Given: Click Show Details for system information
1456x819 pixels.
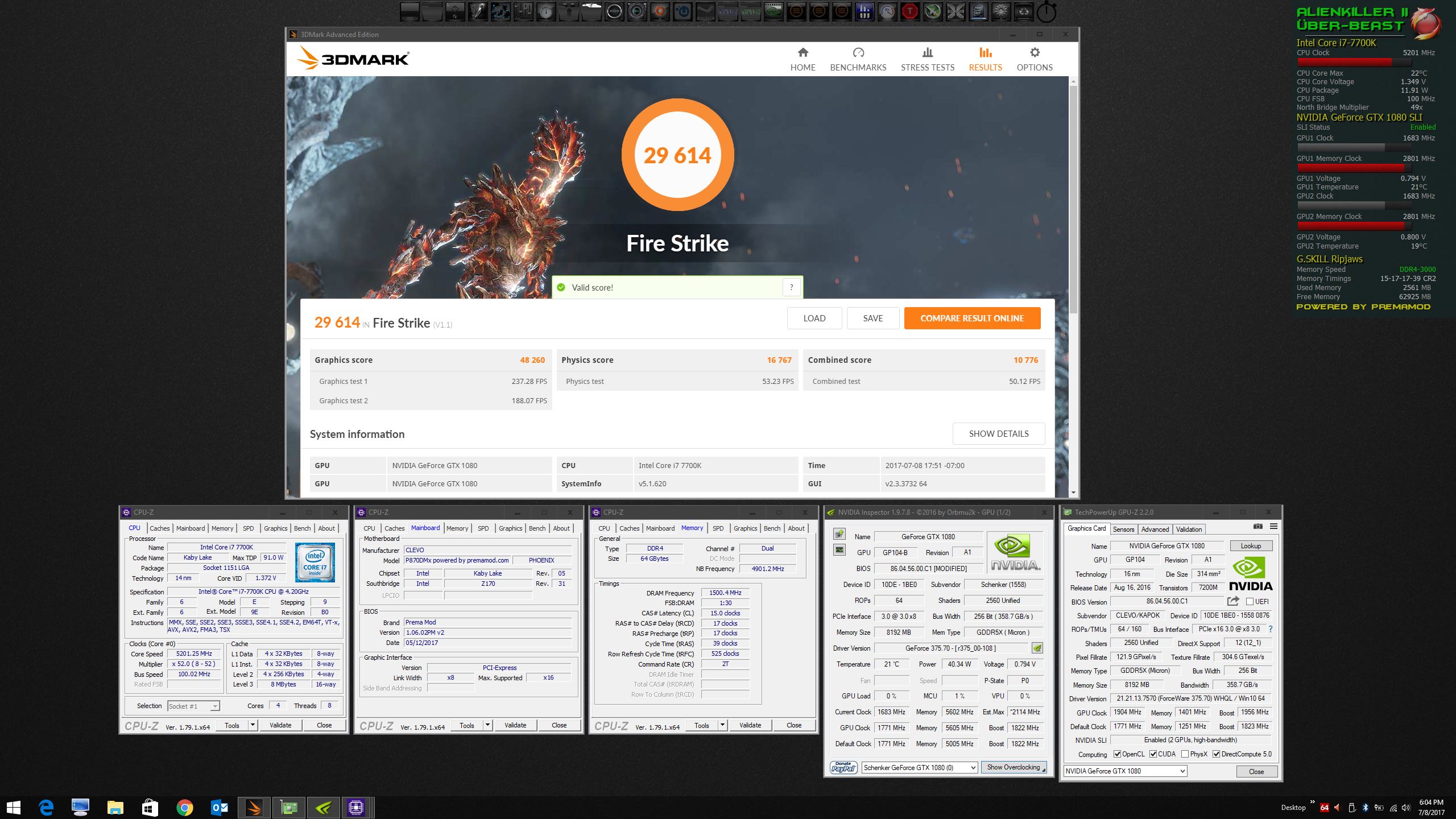Looking at the screenshot, I should 998,433.
